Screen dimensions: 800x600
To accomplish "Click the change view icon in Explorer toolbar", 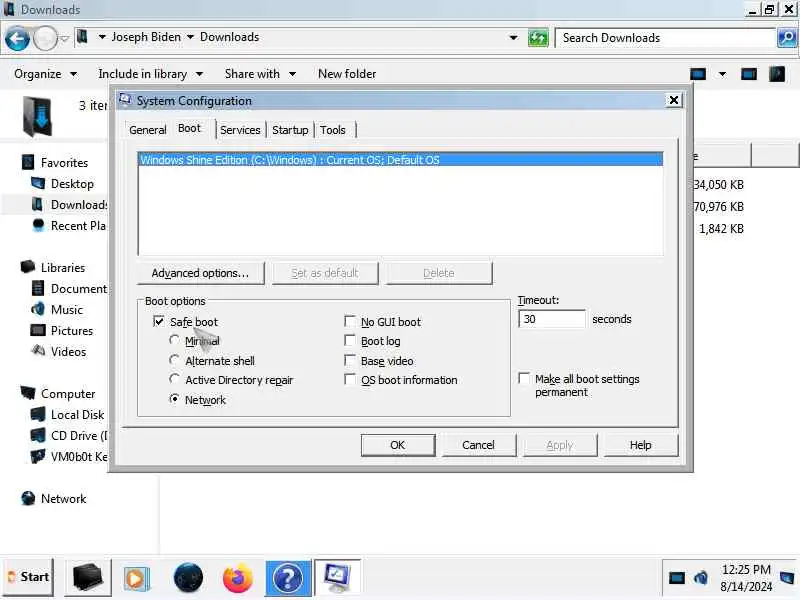I will (698, 74).
